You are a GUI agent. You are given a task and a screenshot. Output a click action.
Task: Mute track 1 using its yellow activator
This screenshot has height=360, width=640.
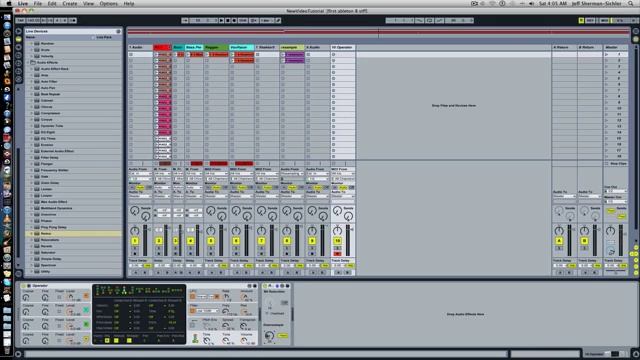click(x=135, y=241)
